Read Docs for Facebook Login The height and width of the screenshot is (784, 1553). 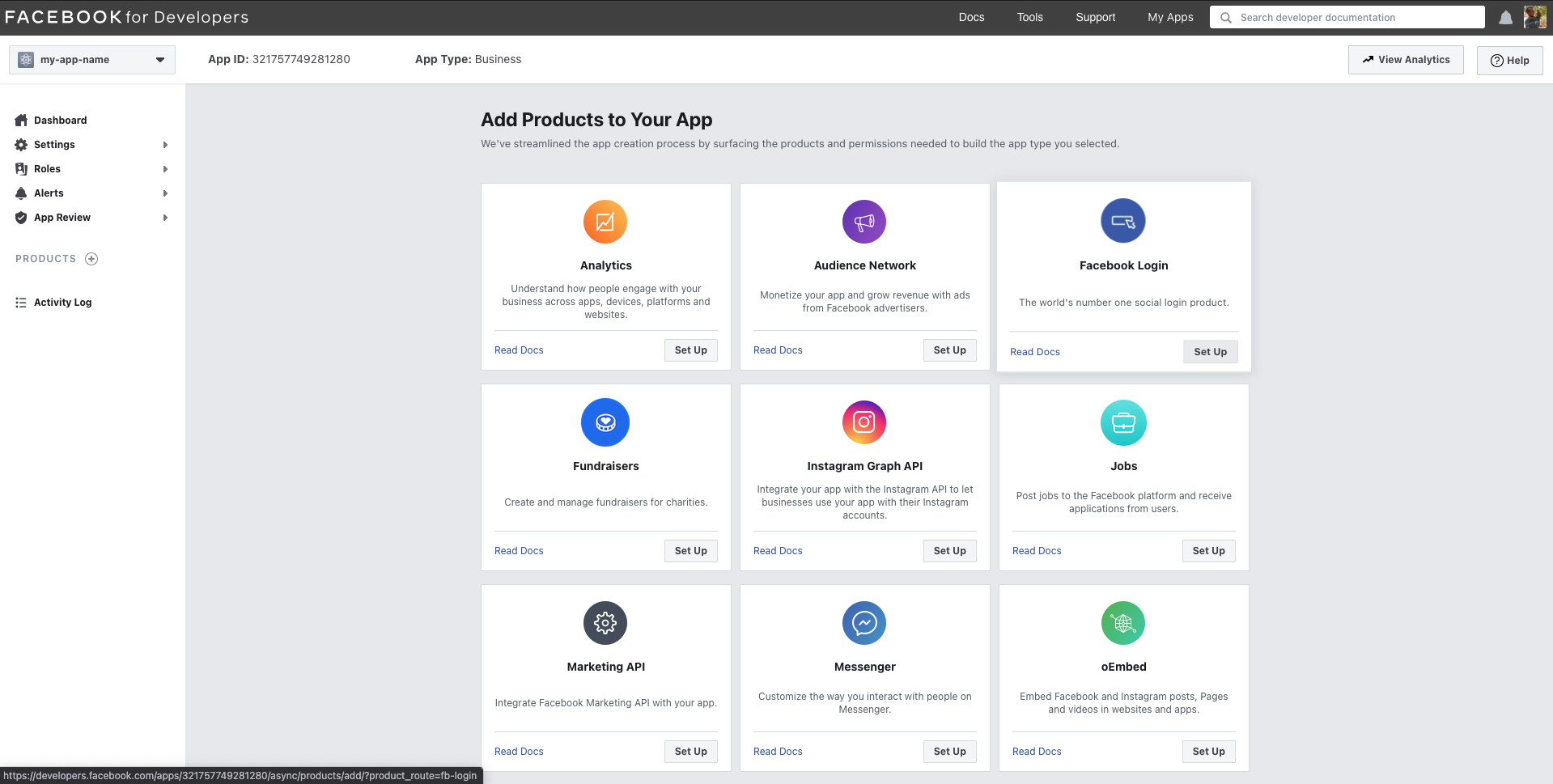(1035, 352)
